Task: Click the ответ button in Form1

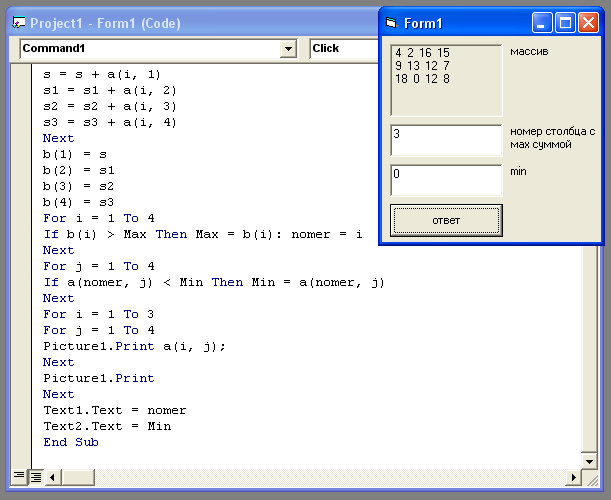Action: (446, 221)
